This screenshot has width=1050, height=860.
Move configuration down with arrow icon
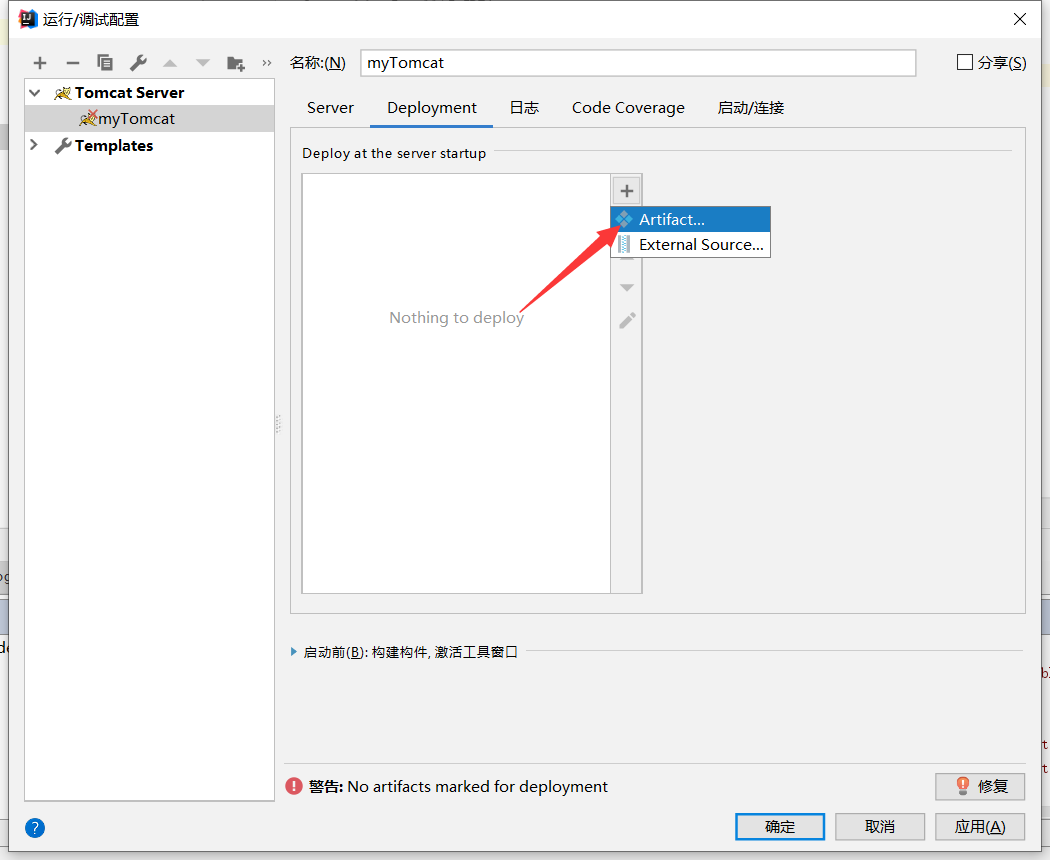[203, 63]
